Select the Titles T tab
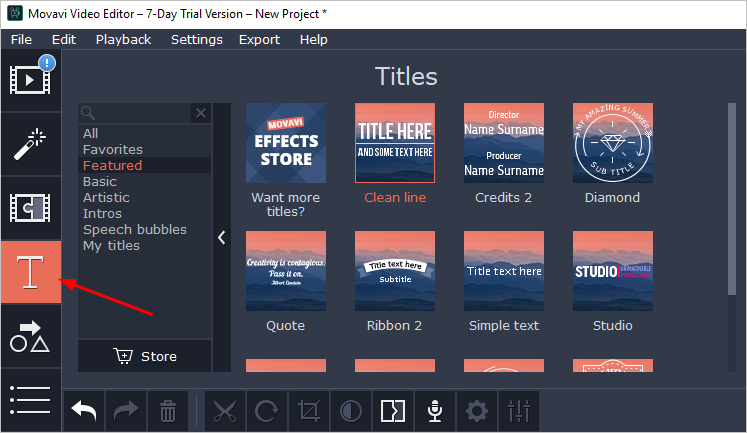This screenshot has width=747, height=433. (30, 272)
